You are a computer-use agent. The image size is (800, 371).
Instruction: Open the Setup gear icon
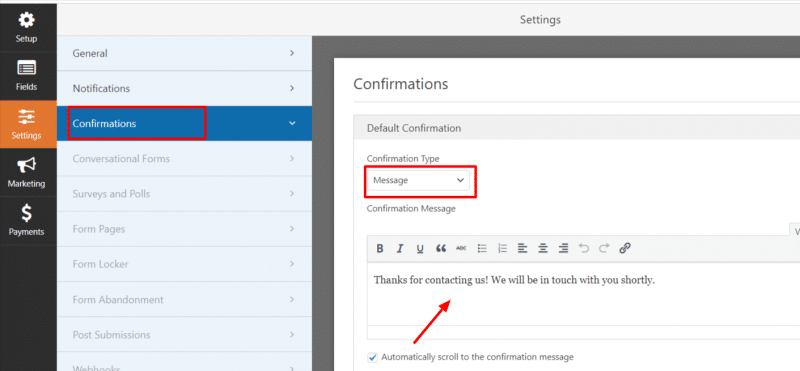(x=26, y=20)
